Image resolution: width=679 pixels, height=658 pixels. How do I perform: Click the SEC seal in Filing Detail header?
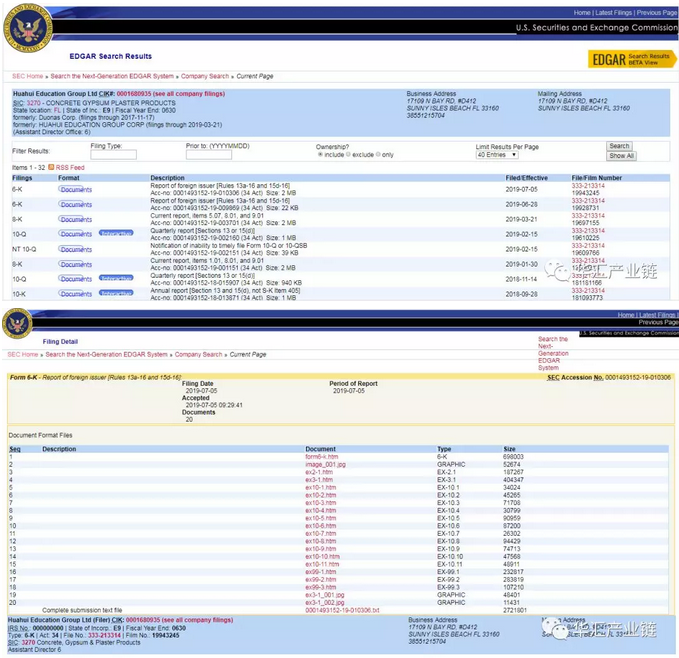pos(17,323)
